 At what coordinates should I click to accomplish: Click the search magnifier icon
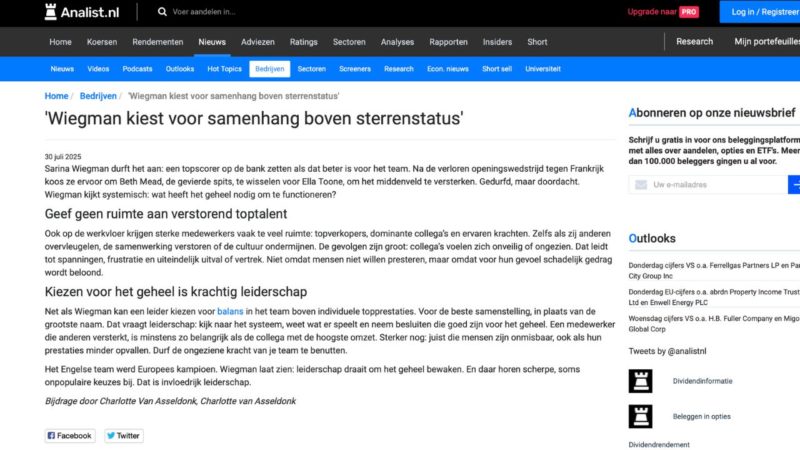[163, 12]
